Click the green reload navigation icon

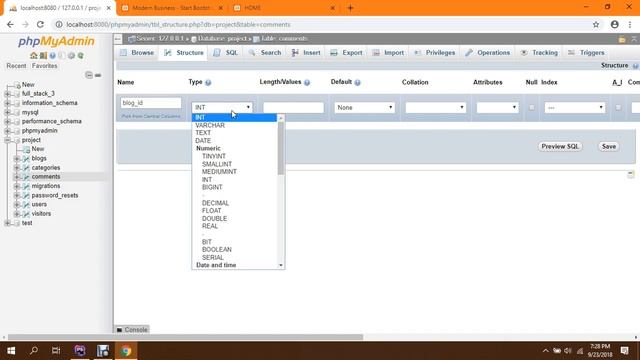(81, 56)
